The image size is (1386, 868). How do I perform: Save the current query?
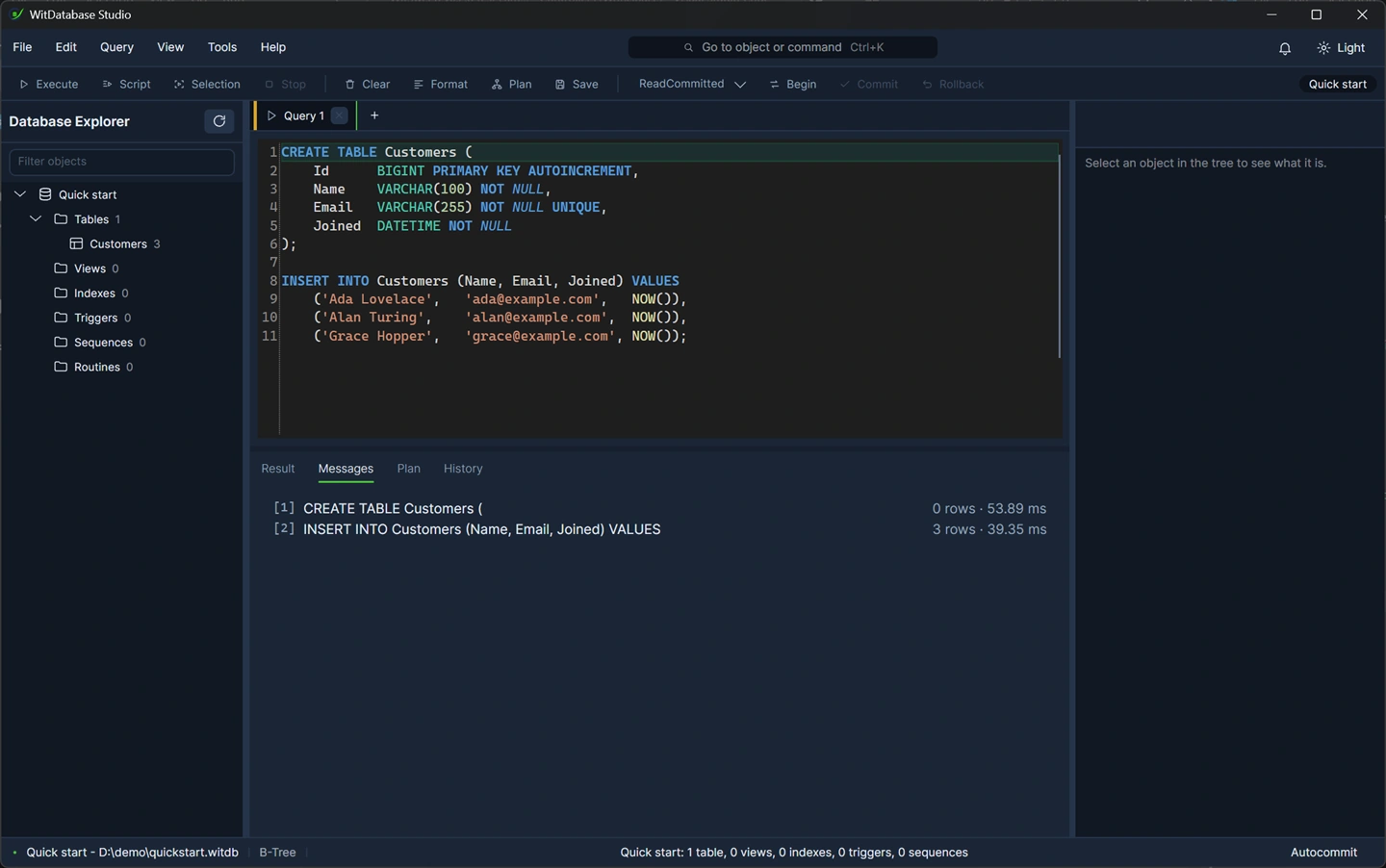tap(577, 84)
